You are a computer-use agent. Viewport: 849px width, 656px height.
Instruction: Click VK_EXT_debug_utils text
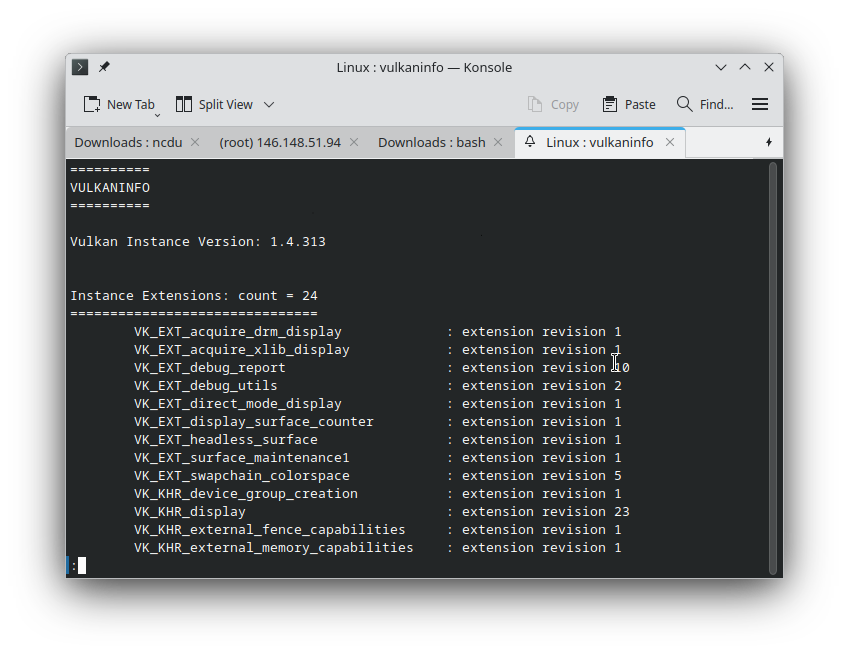coord(206,386)
